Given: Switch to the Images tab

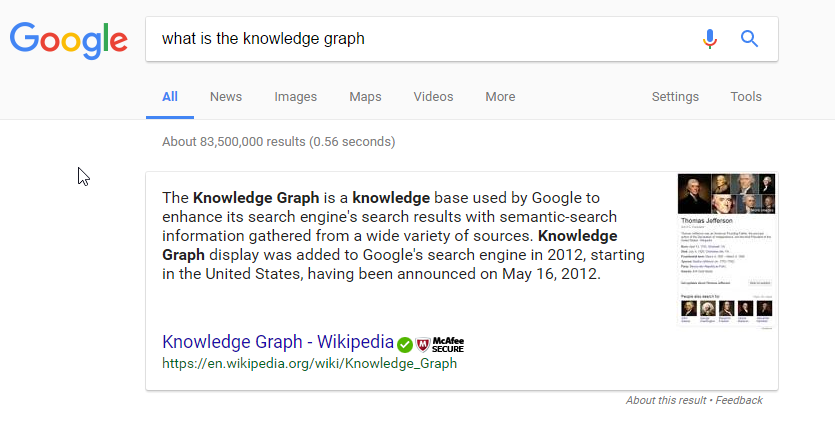Looking at the screenshot, I should [296, 97].
